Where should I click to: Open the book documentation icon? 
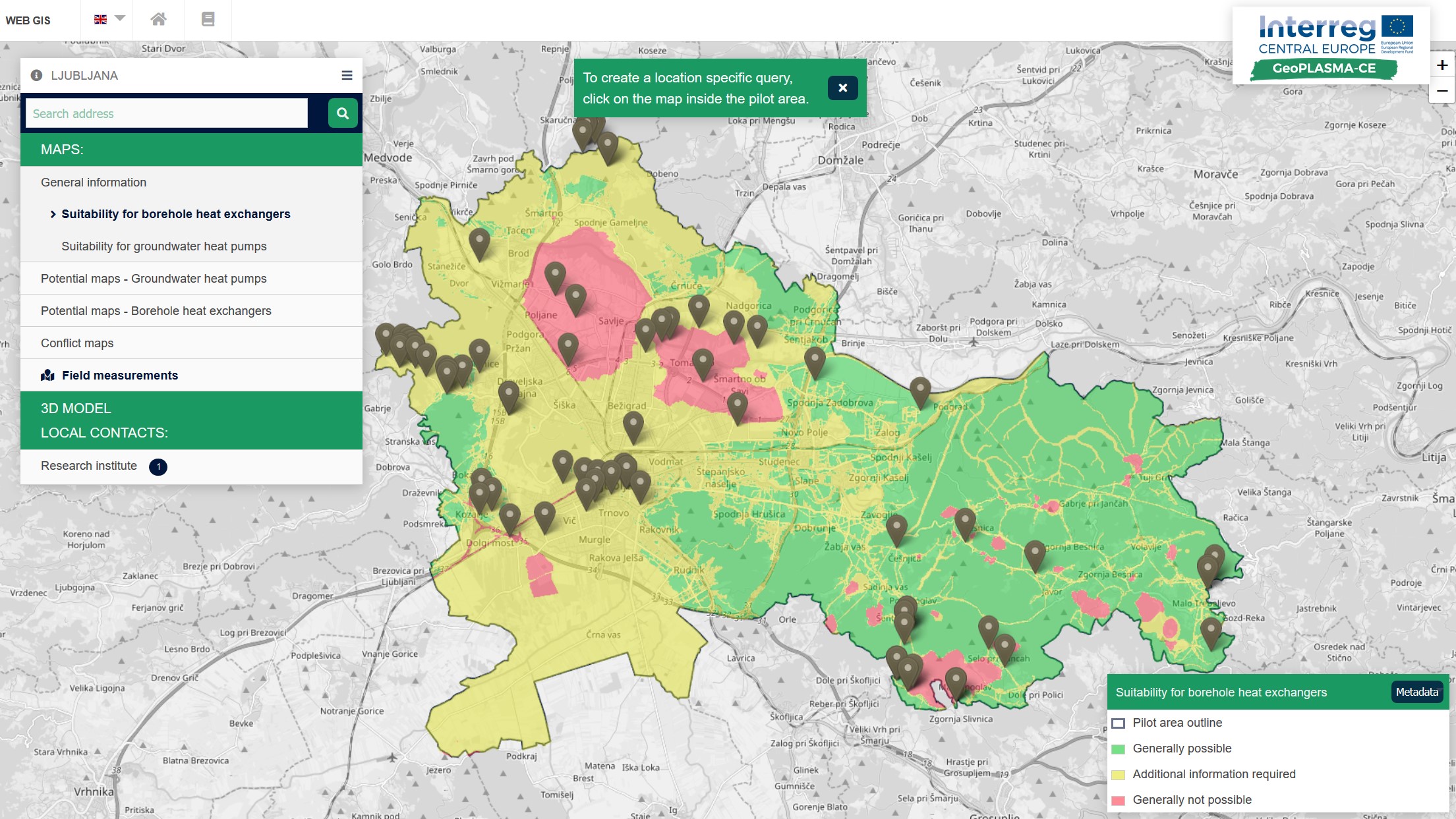pos(208,19)
